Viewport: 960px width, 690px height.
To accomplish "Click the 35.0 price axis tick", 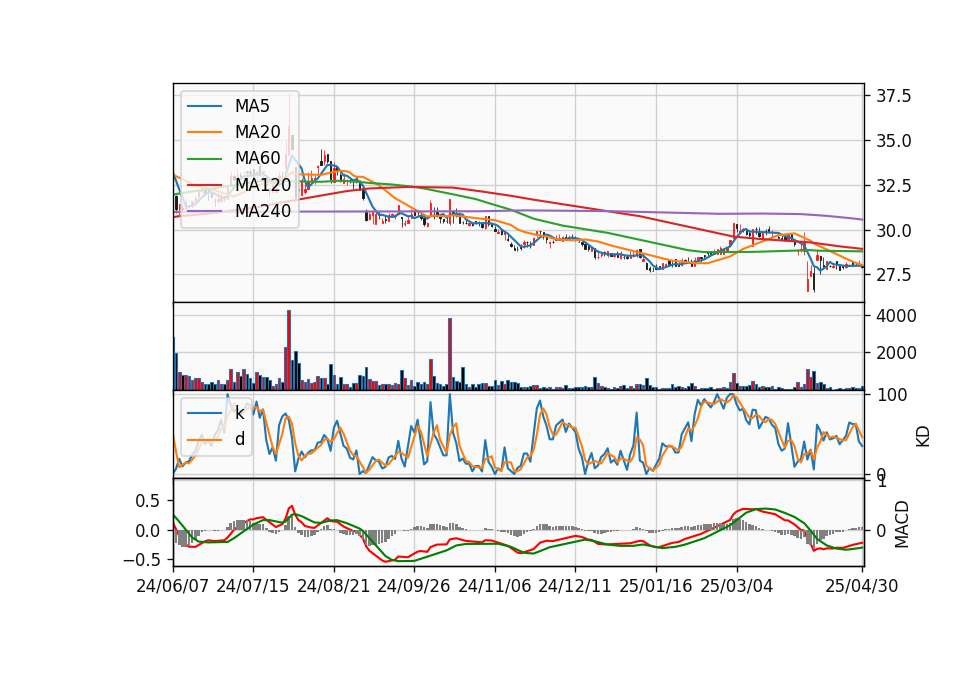I will pyautogui.click(x=894, y=141).
